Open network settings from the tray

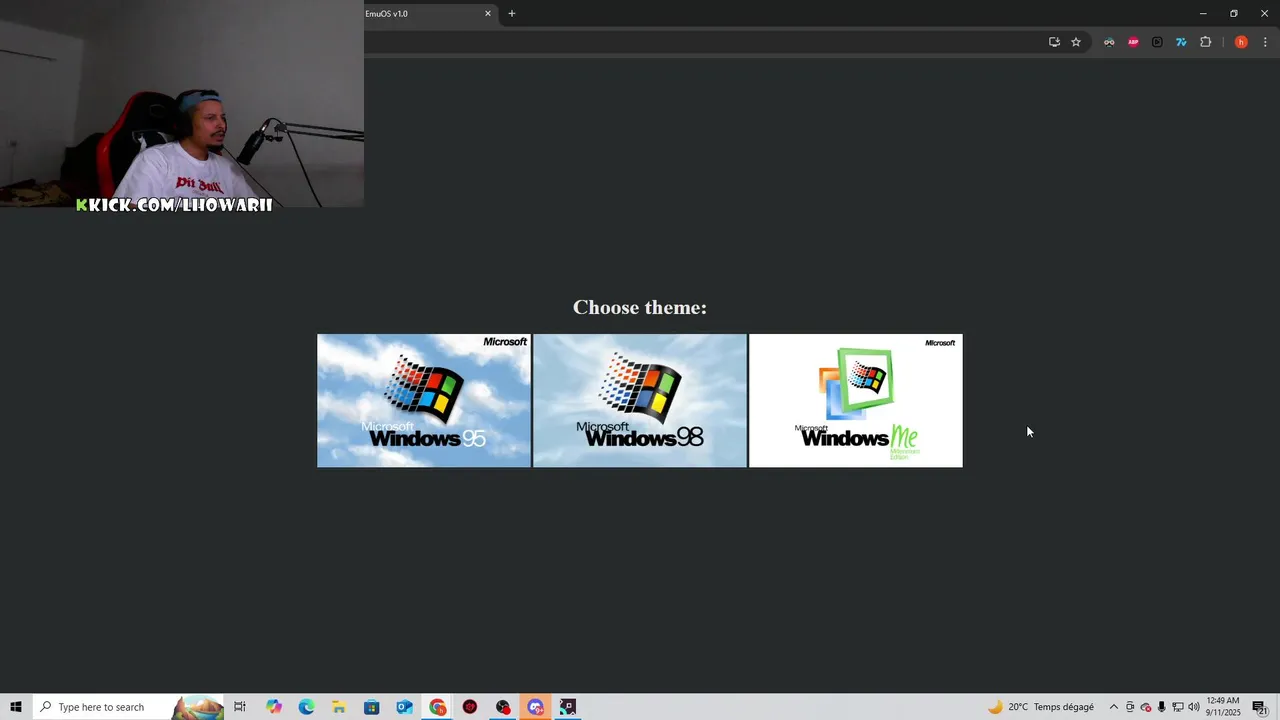1178,707
